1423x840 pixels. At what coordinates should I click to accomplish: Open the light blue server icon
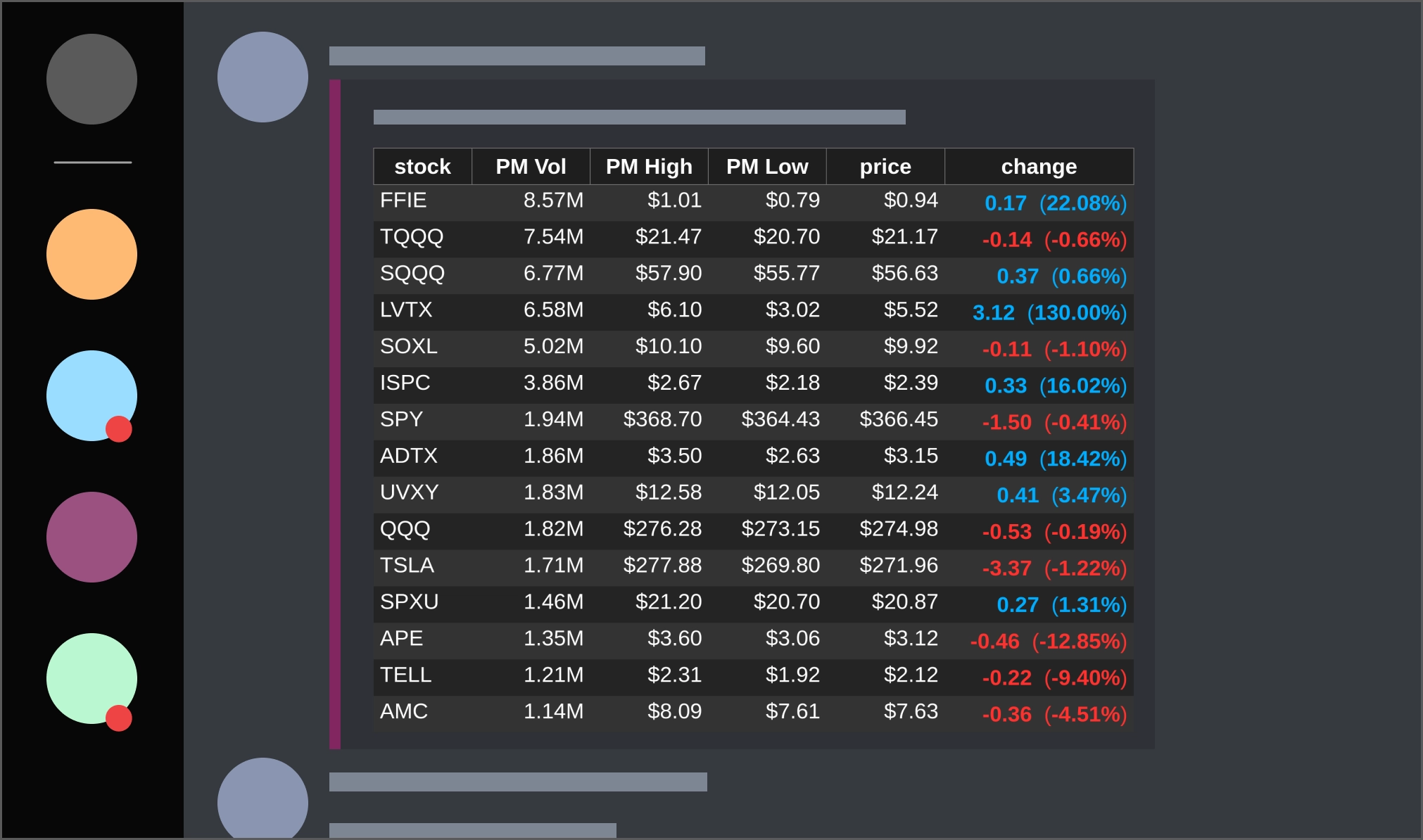[x=91, y=395]
